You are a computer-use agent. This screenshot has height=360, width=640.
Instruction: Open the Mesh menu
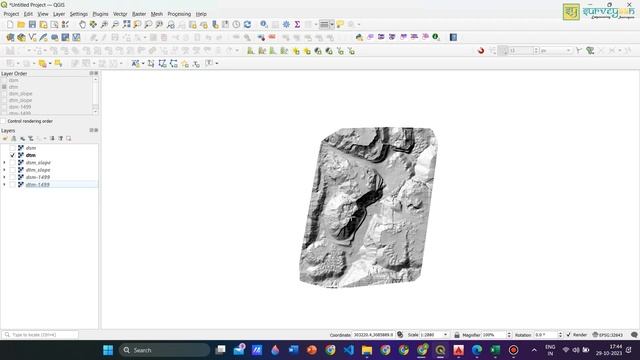click(157, 14)
